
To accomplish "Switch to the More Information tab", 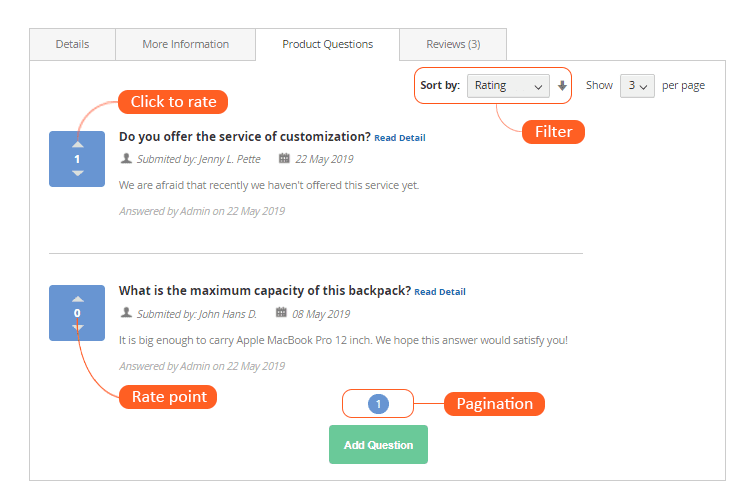I will click(186, 44).
